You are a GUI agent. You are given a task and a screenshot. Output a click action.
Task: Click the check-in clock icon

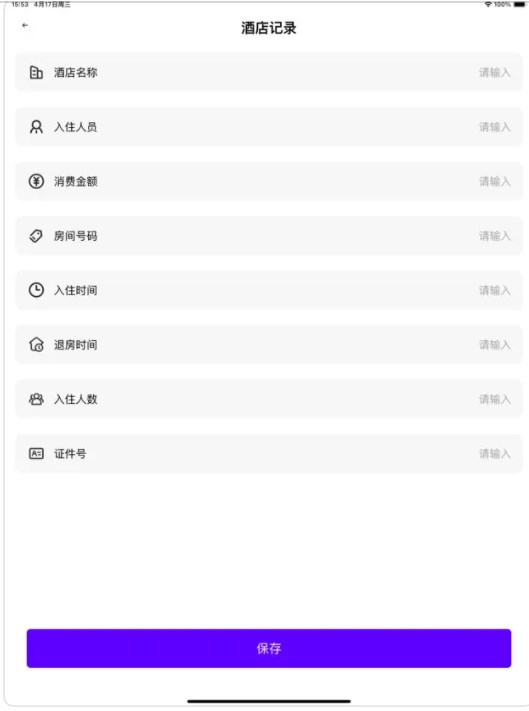[36, 290]
